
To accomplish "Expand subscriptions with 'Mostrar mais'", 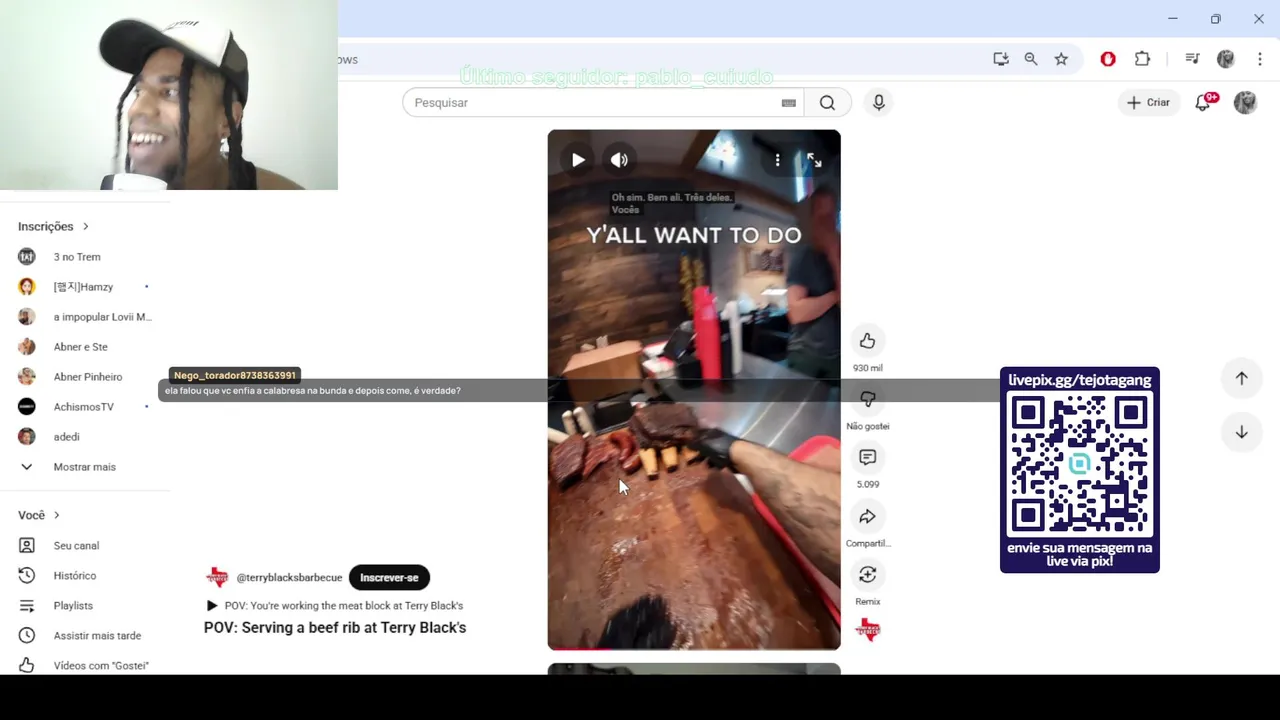I will [85, 467].
